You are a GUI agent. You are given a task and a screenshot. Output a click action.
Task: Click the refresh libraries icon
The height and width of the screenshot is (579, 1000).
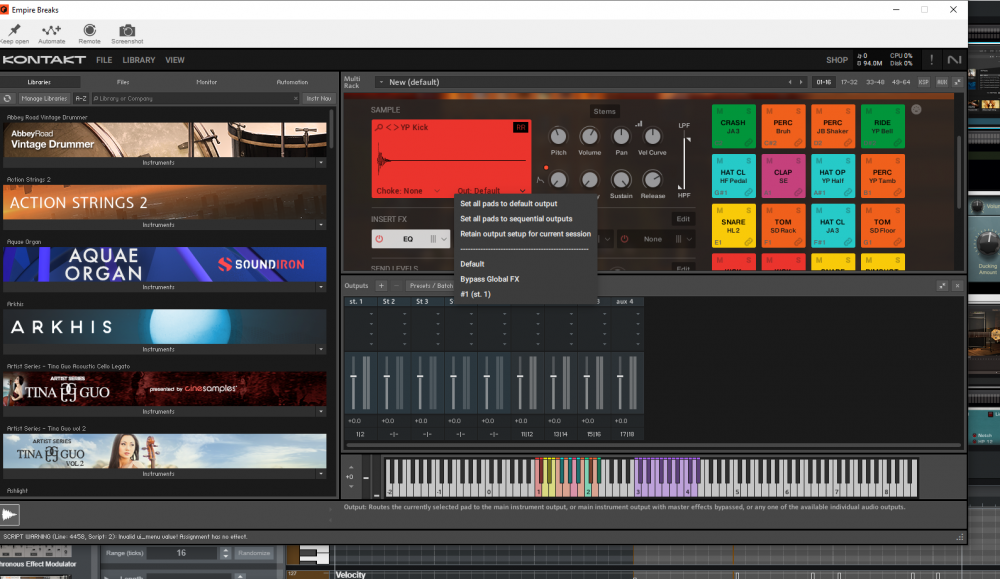coord(8,99)
